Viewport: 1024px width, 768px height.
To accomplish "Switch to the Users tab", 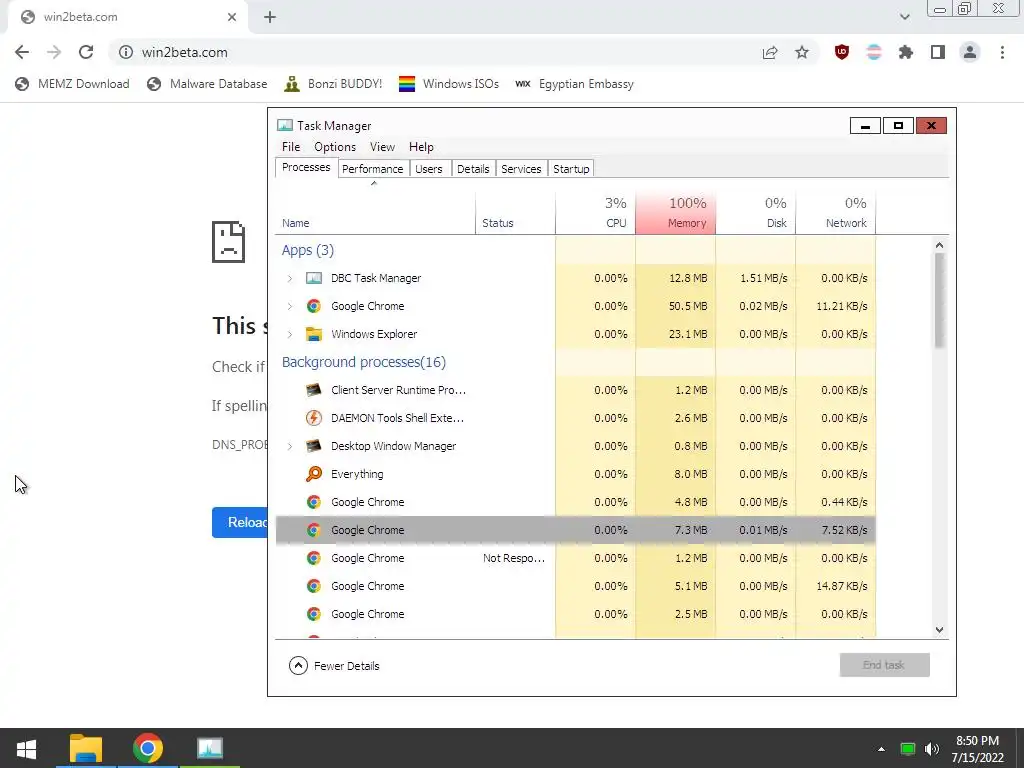I will 429,168.
